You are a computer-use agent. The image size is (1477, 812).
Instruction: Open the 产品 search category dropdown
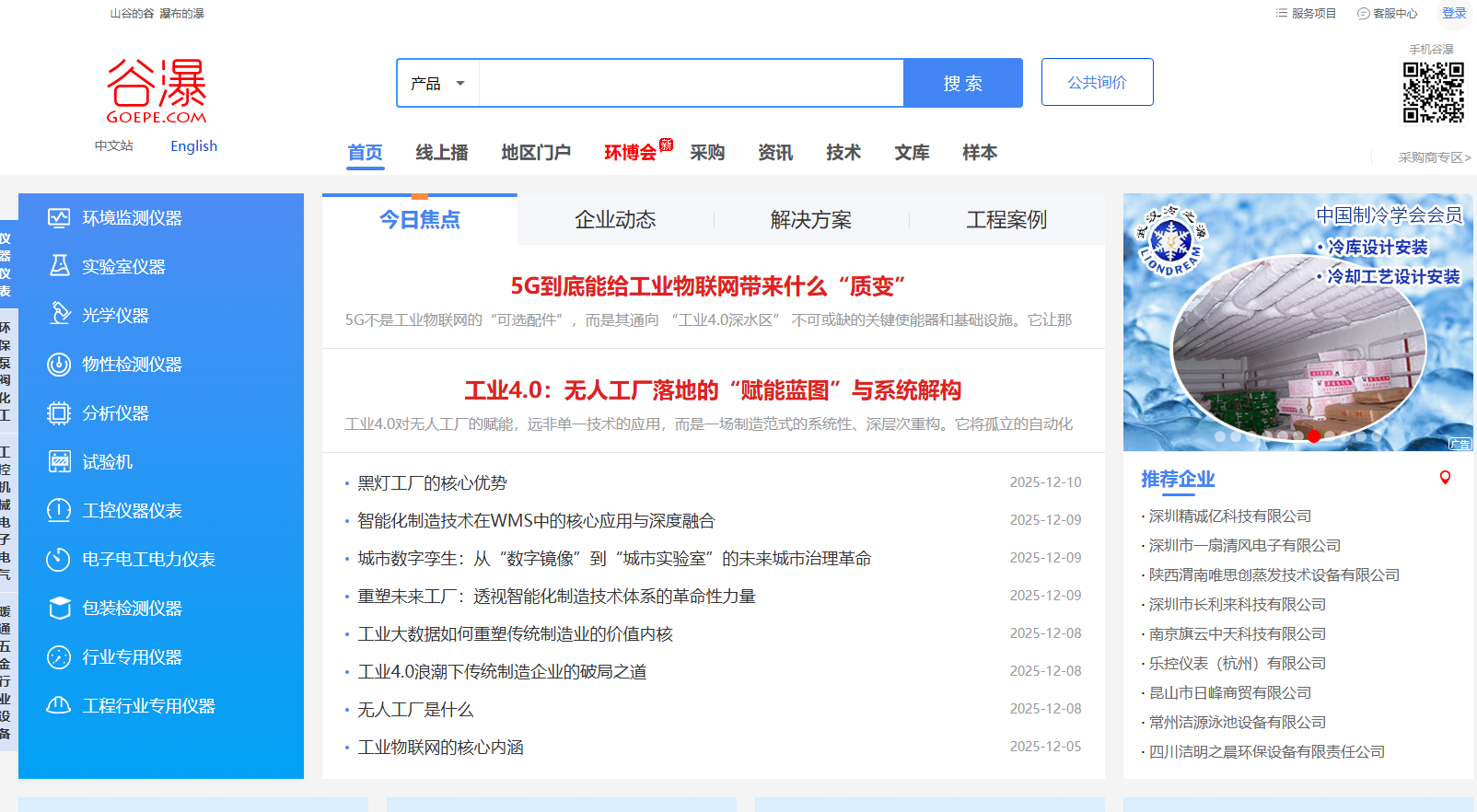pyautogui.click(x=438, y=83)
